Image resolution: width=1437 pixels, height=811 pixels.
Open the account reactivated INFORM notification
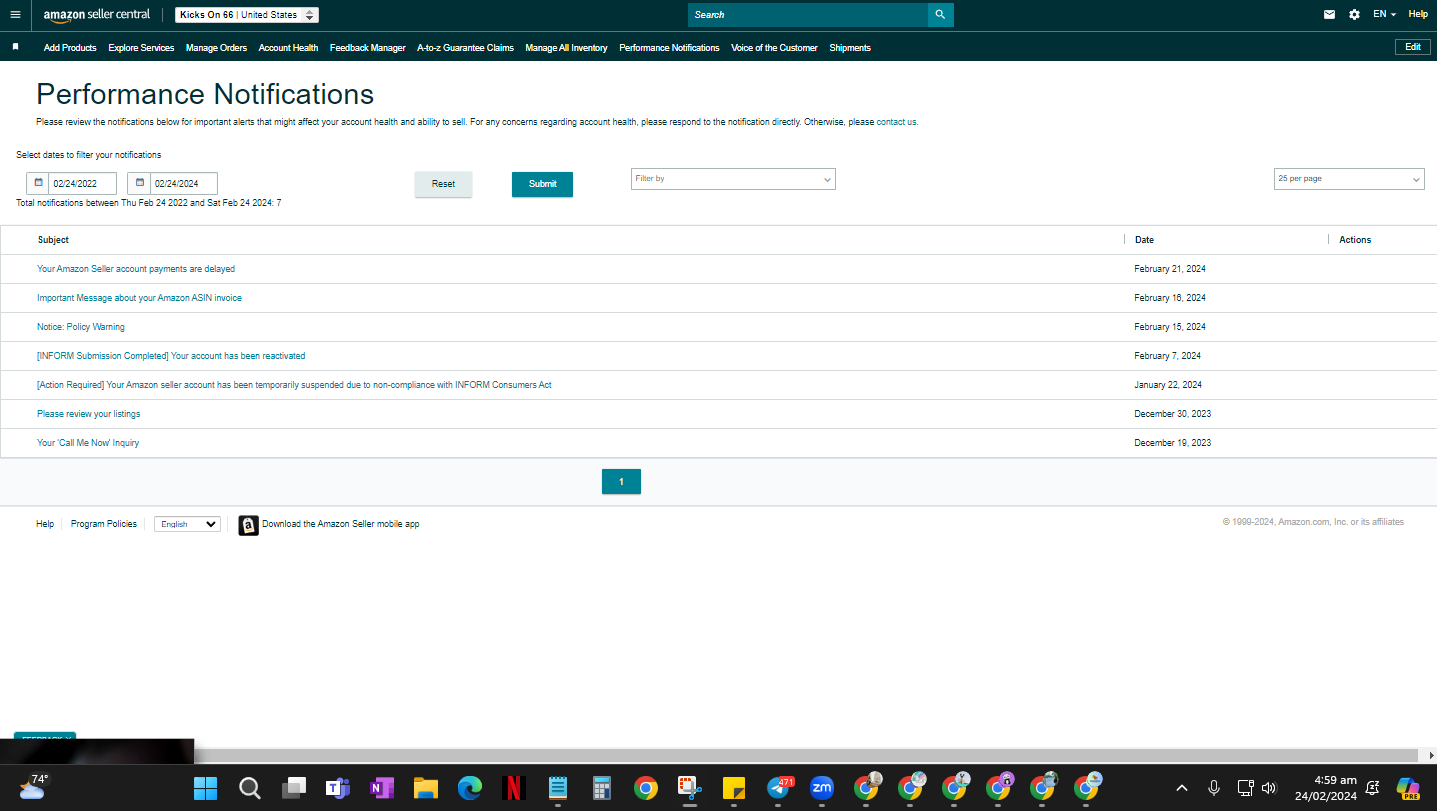[171, 356]
